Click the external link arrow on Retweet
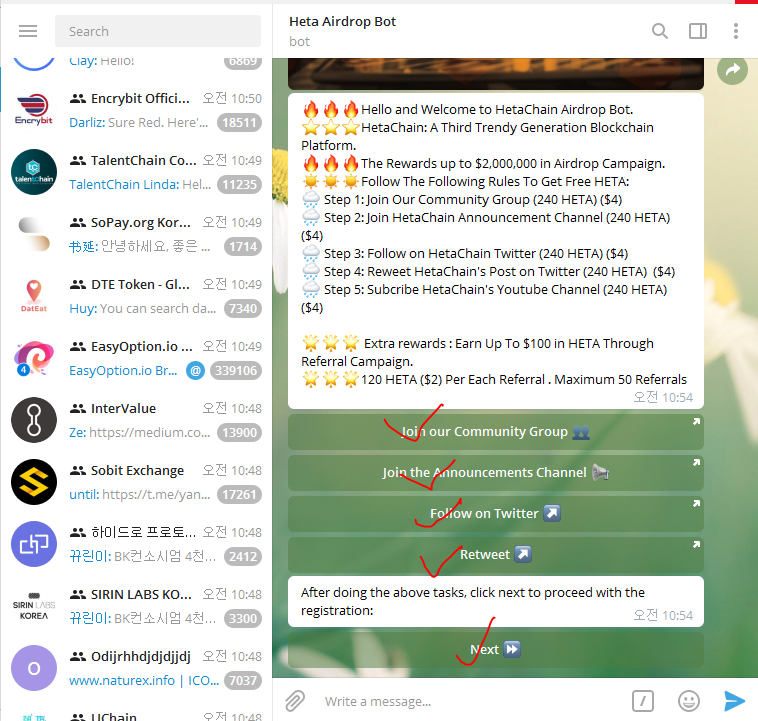This screenshot has height=721, width=758. [696, 544]
